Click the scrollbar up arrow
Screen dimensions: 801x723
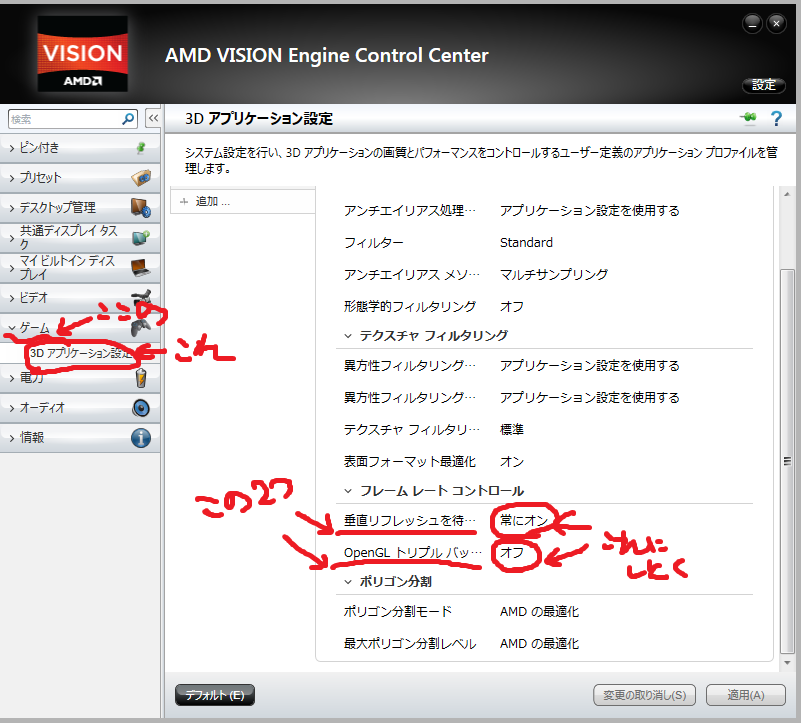pyautogui.click(x=787, y=194)
